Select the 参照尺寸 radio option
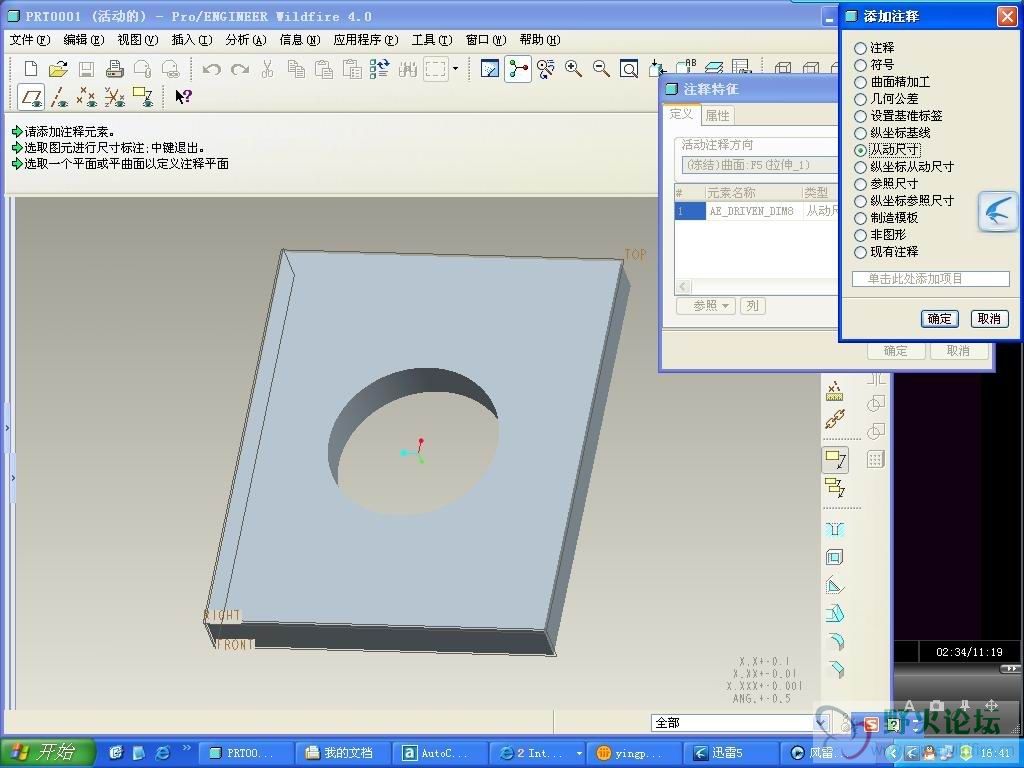The image size is (1024, 768). (x=861, y=184)
